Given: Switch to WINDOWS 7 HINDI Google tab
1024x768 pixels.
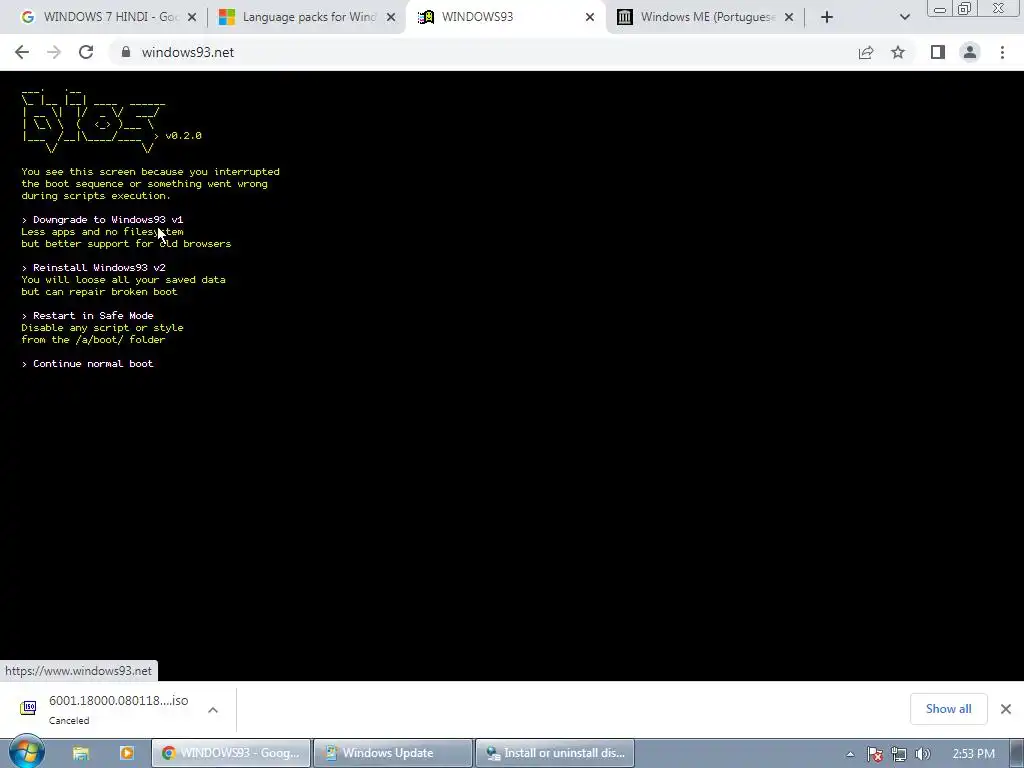Looking at the screenshot, I should 108,17.
